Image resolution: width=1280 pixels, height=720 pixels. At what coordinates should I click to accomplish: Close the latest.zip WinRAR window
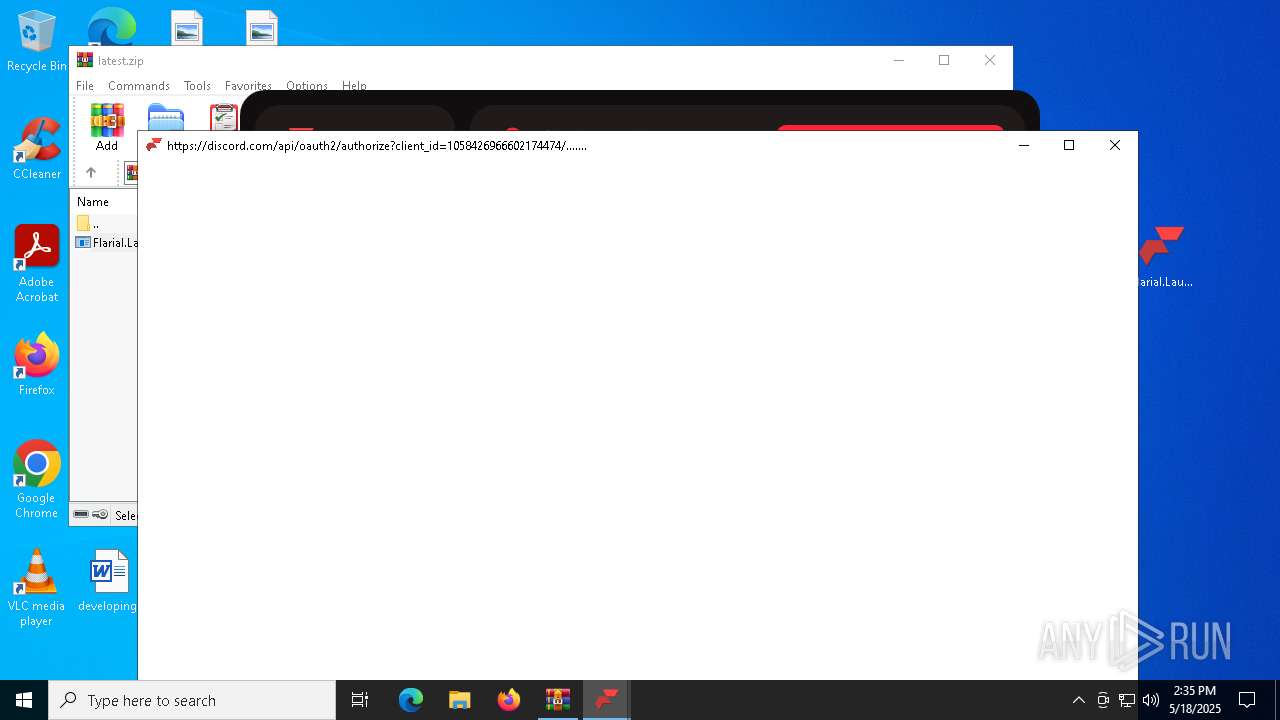990,60
